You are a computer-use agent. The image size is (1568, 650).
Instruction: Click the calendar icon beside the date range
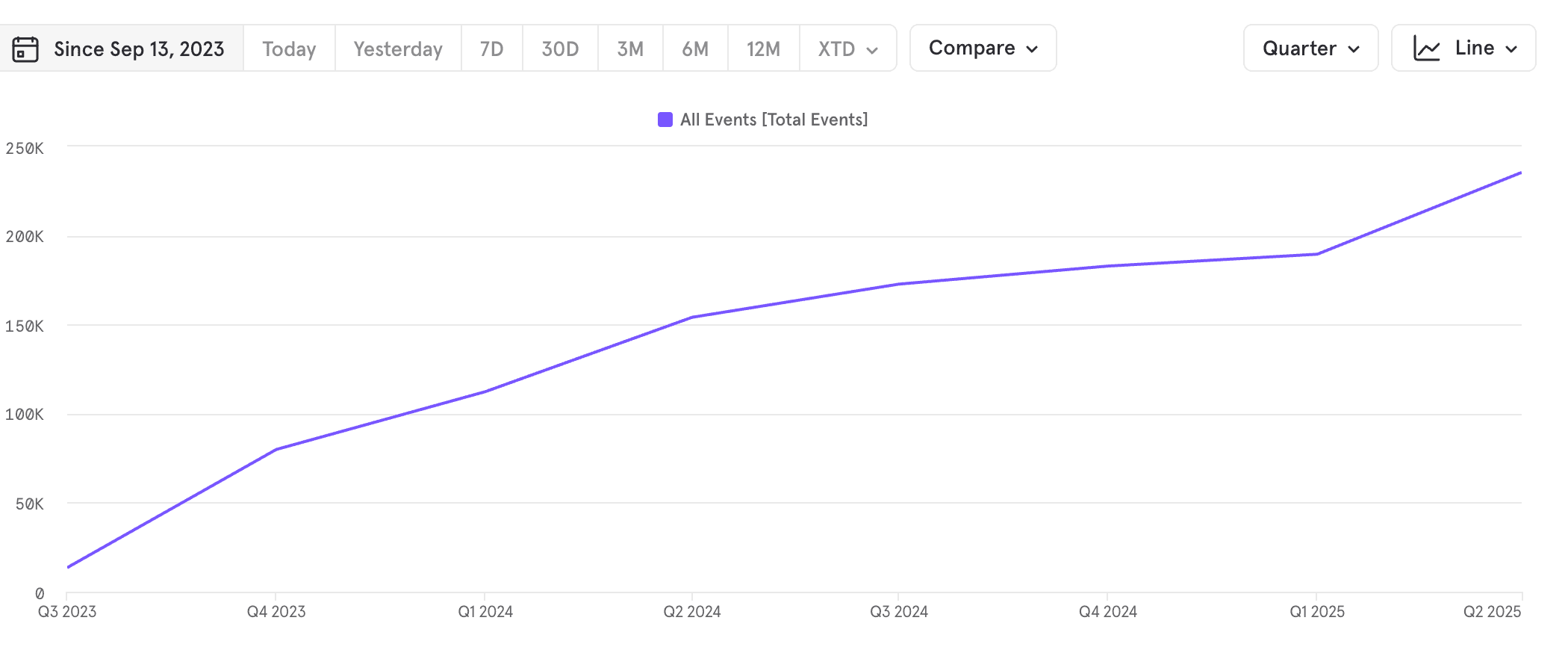pos(25,49)
